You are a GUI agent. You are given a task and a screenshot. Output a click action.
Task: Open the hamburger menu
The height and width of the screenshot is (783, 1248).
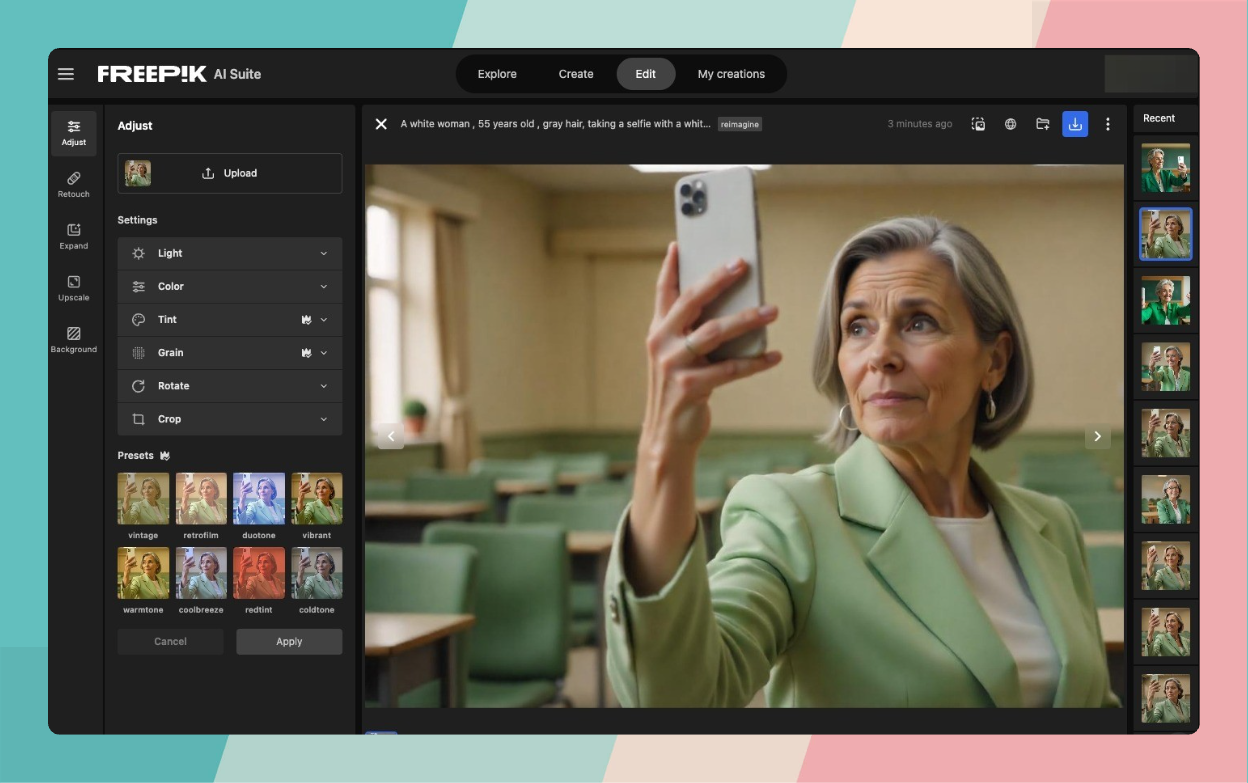(x=66, y=74)
